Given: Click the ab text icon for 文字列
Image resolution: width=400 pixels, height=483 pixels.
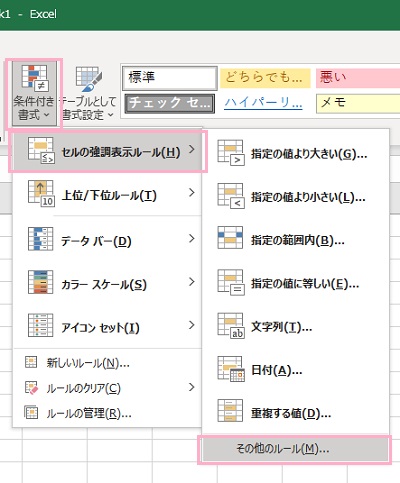Looking at the screenshot, I should [x=231, y=326].
